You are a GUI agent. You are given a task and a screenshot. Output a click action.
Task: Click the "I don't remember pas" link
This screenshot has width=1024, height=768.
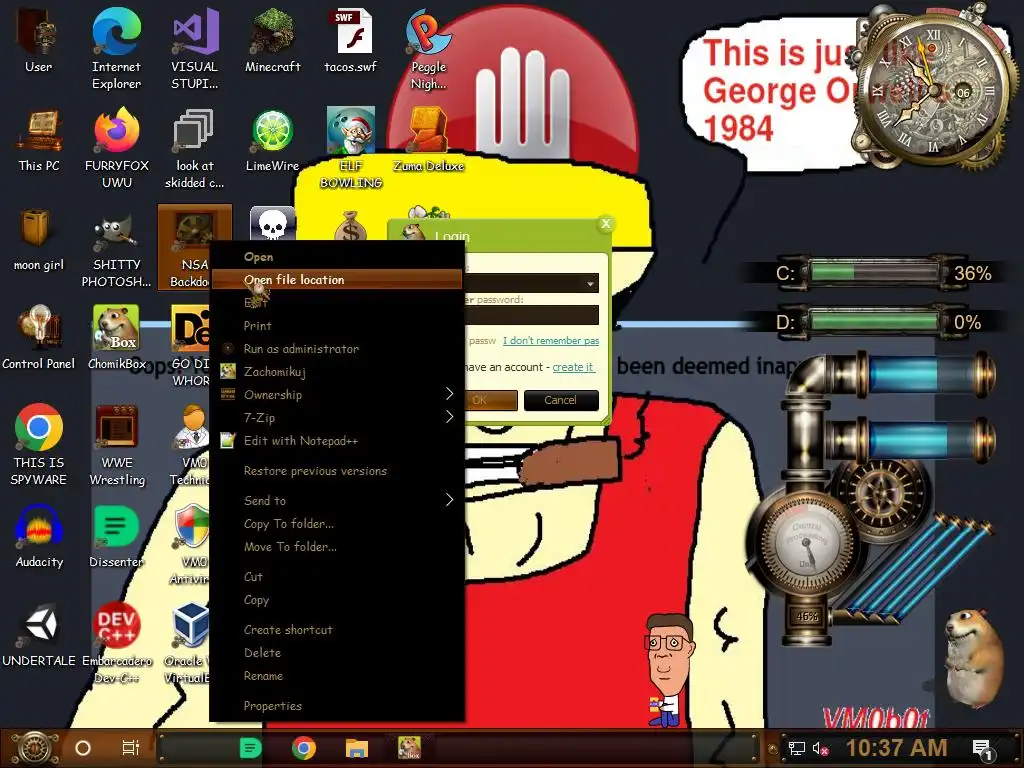[551, 340]
